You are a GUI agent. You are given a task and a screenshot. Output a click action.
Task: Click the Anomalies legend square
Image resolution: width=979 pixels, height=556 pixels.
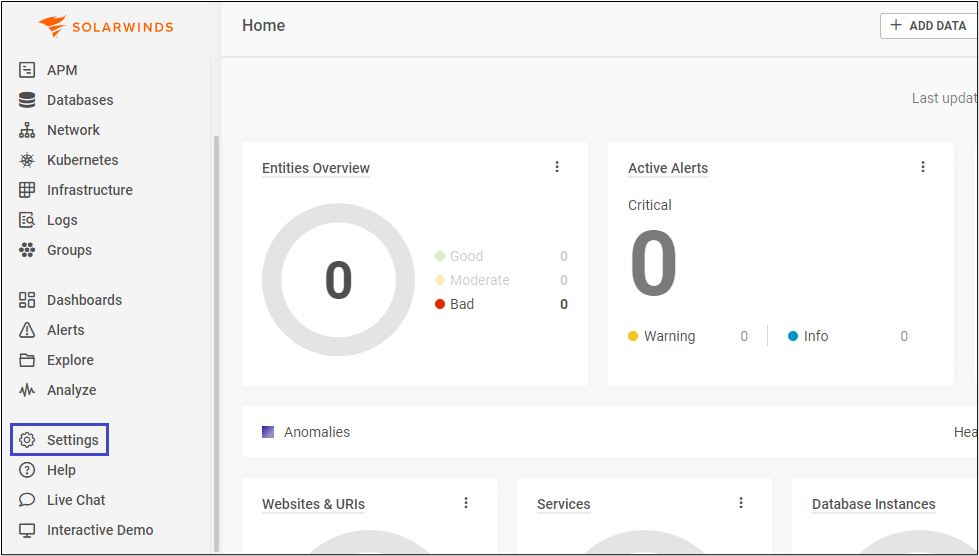[268, 432]
